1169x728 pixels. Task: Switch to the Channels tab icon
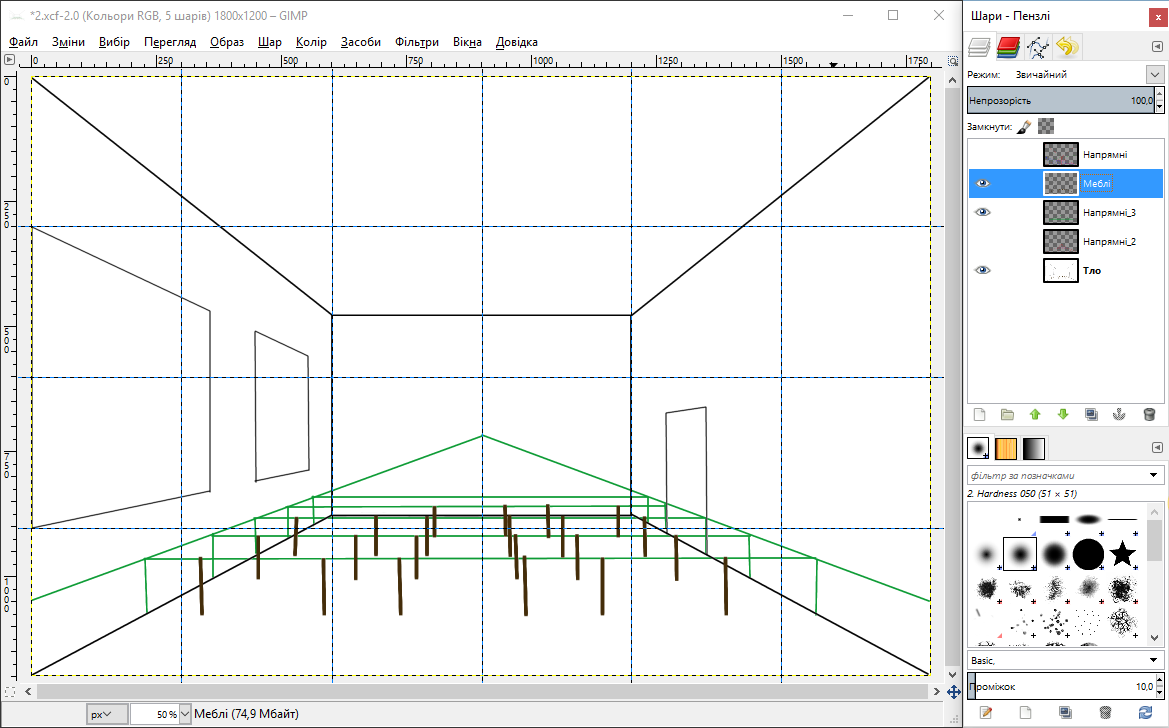(x=1008, y=46)
